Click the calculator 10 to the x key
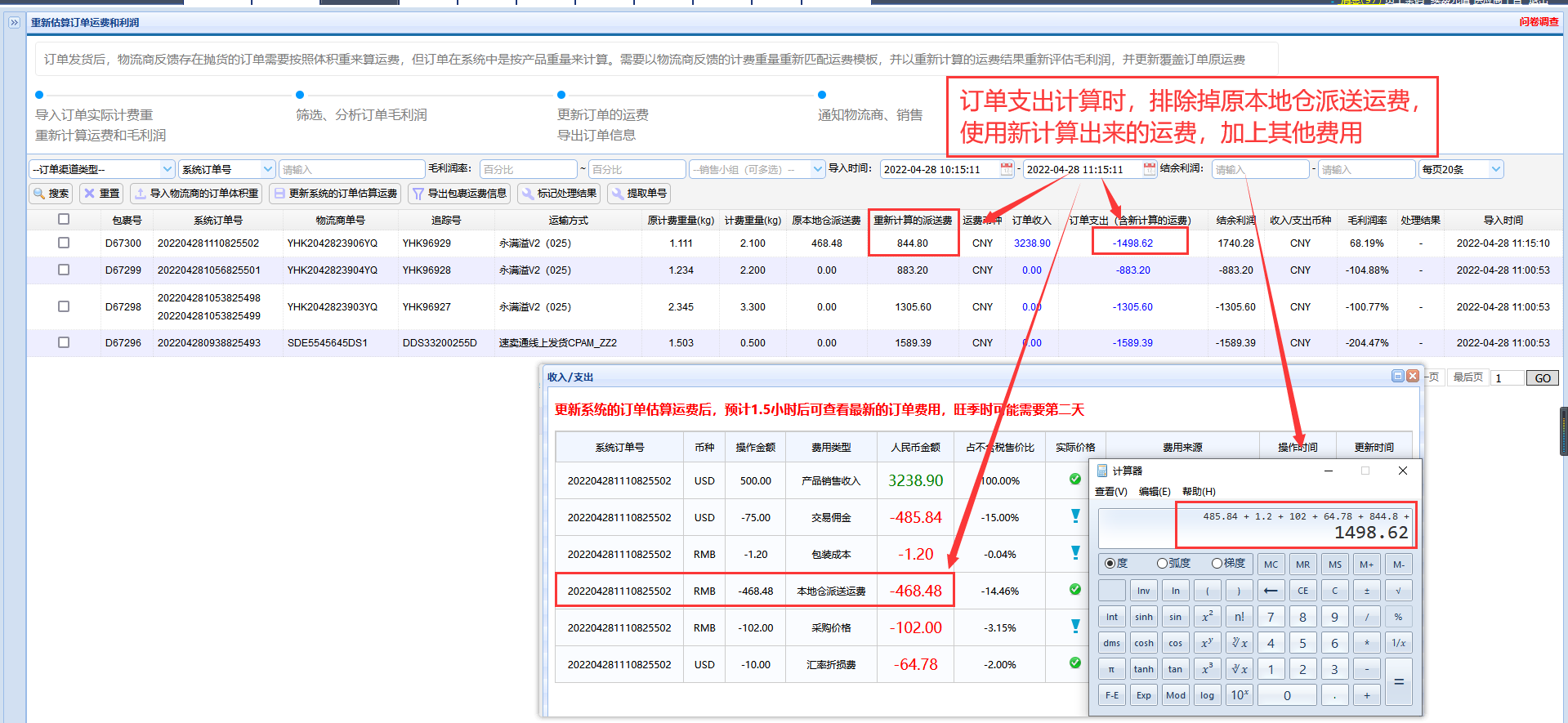Image resolution: width=1568 pixels, height=723 pixels. coord(1239,695)
